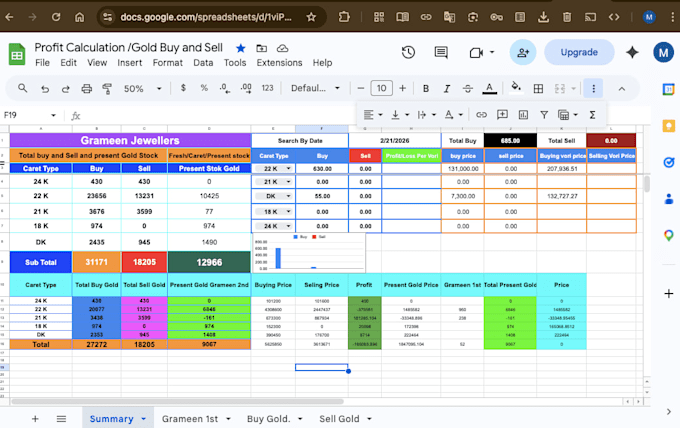
Task: Redo the last action
Action: tap(65, 89)
